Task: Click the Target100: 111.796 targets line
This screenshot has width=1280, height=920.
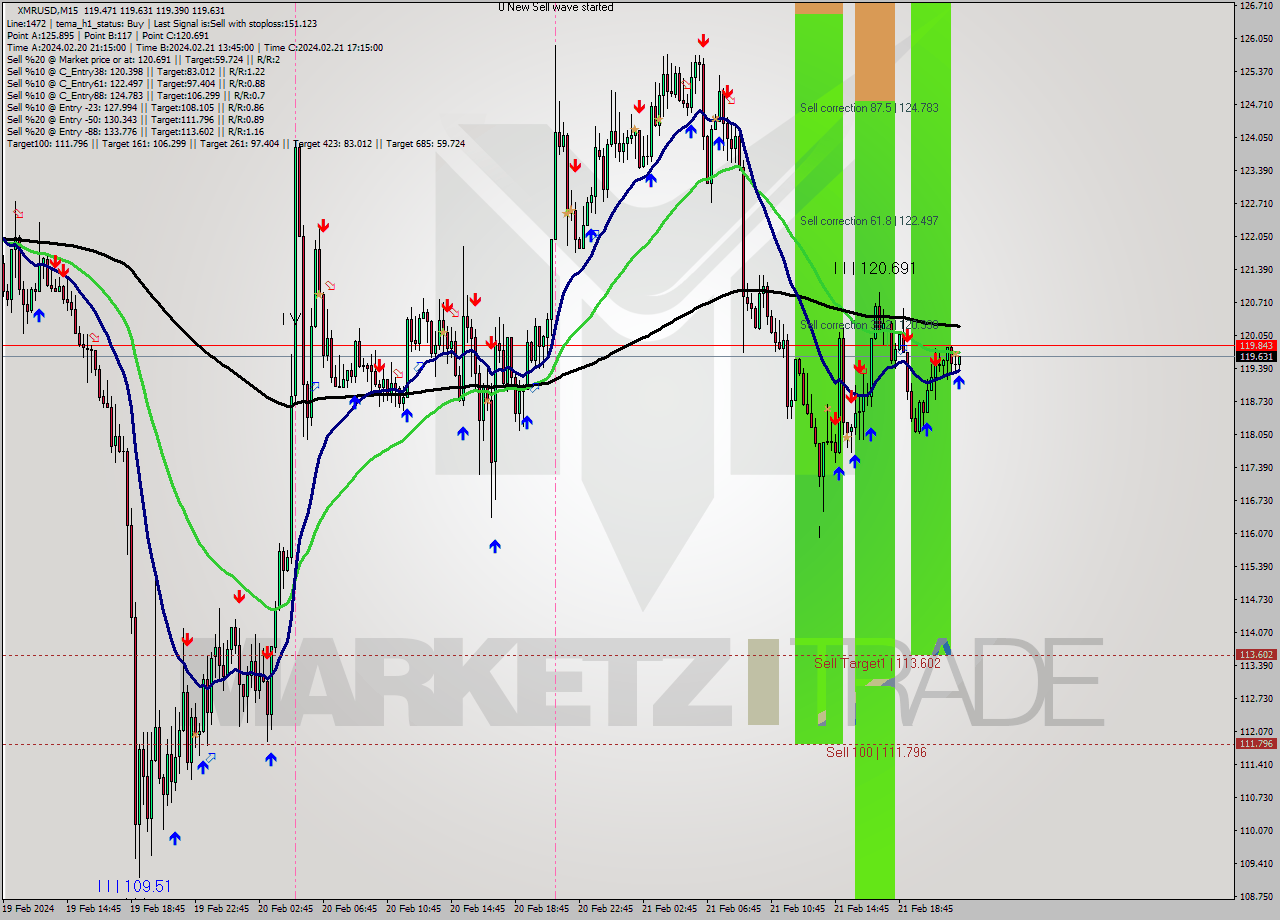Action: tap(235, 143)
